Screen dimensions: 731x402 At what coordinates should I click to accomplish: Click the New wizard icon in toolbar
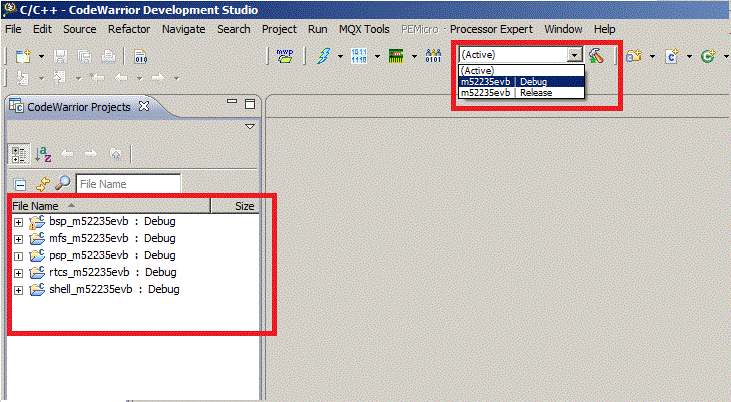pyautogui.click(x=23, y=56)
